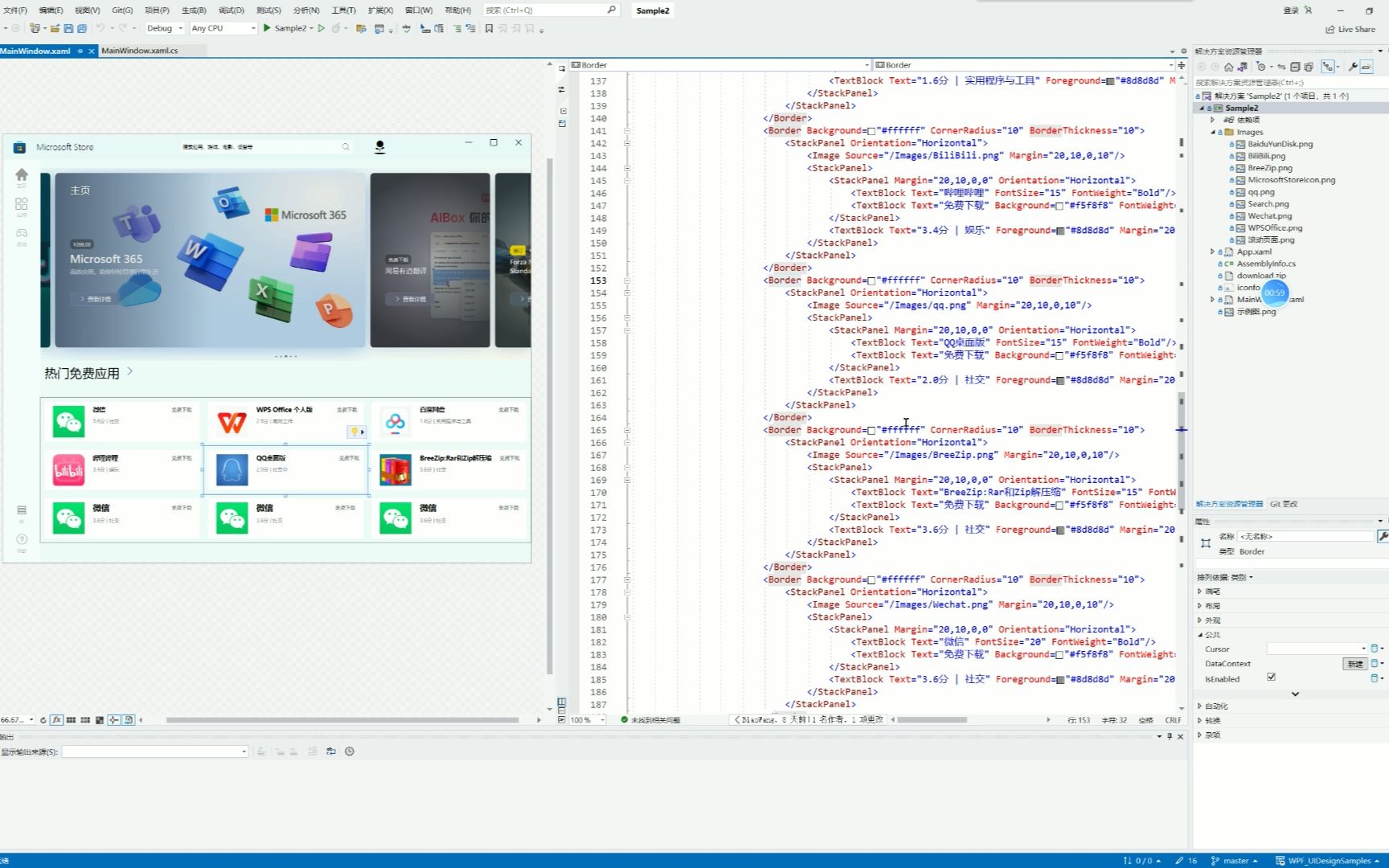Click the Save All icon in toolbar
Image resolution: width=1389 pixels, height=868 pixels.
[x=82, y=28]
